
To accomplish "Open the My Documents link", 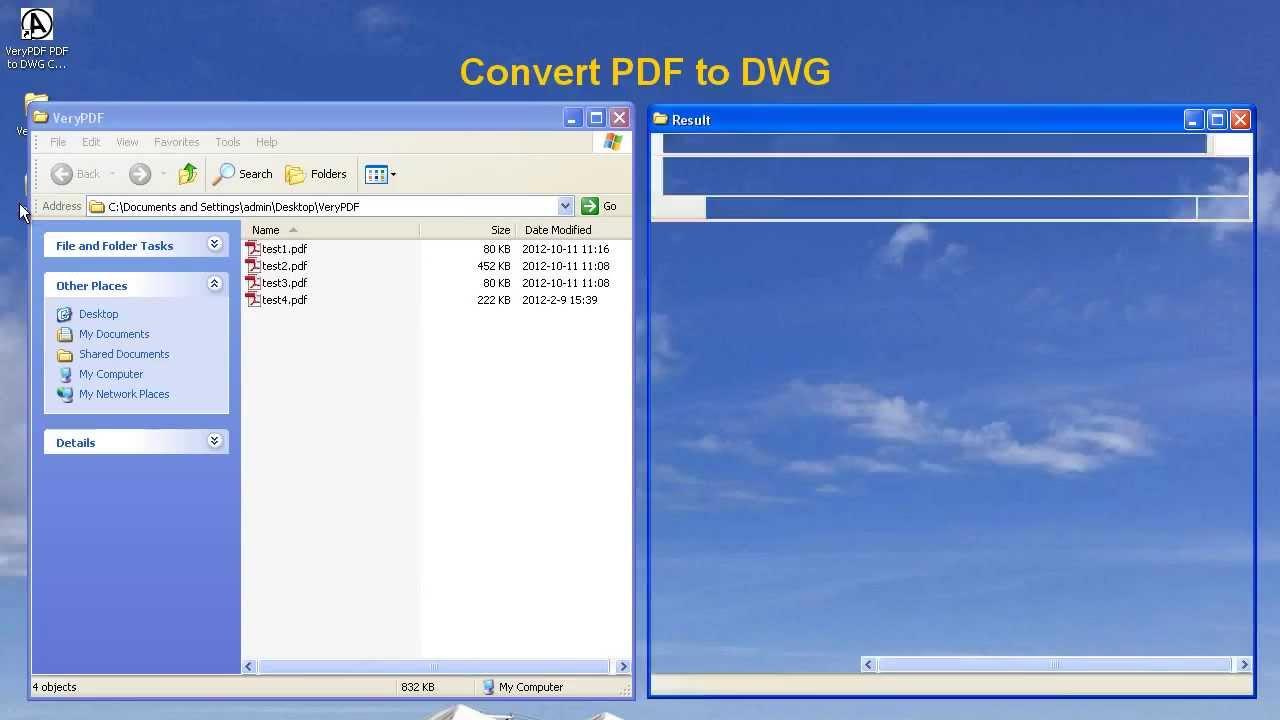I will pyautogui.click(x=114, y=334).
